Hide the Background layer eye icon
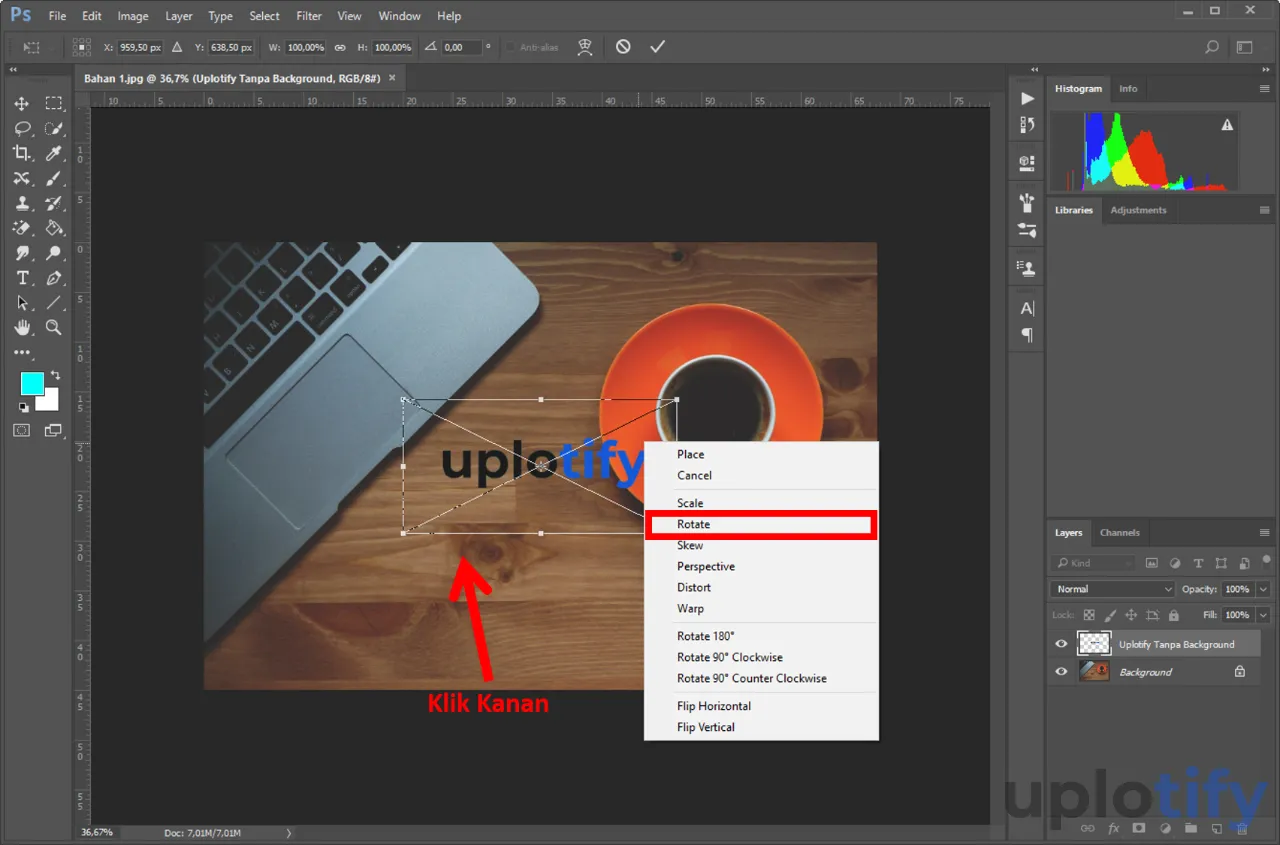The width and height of the screenshot is (1280, 845). (1061, 672)
